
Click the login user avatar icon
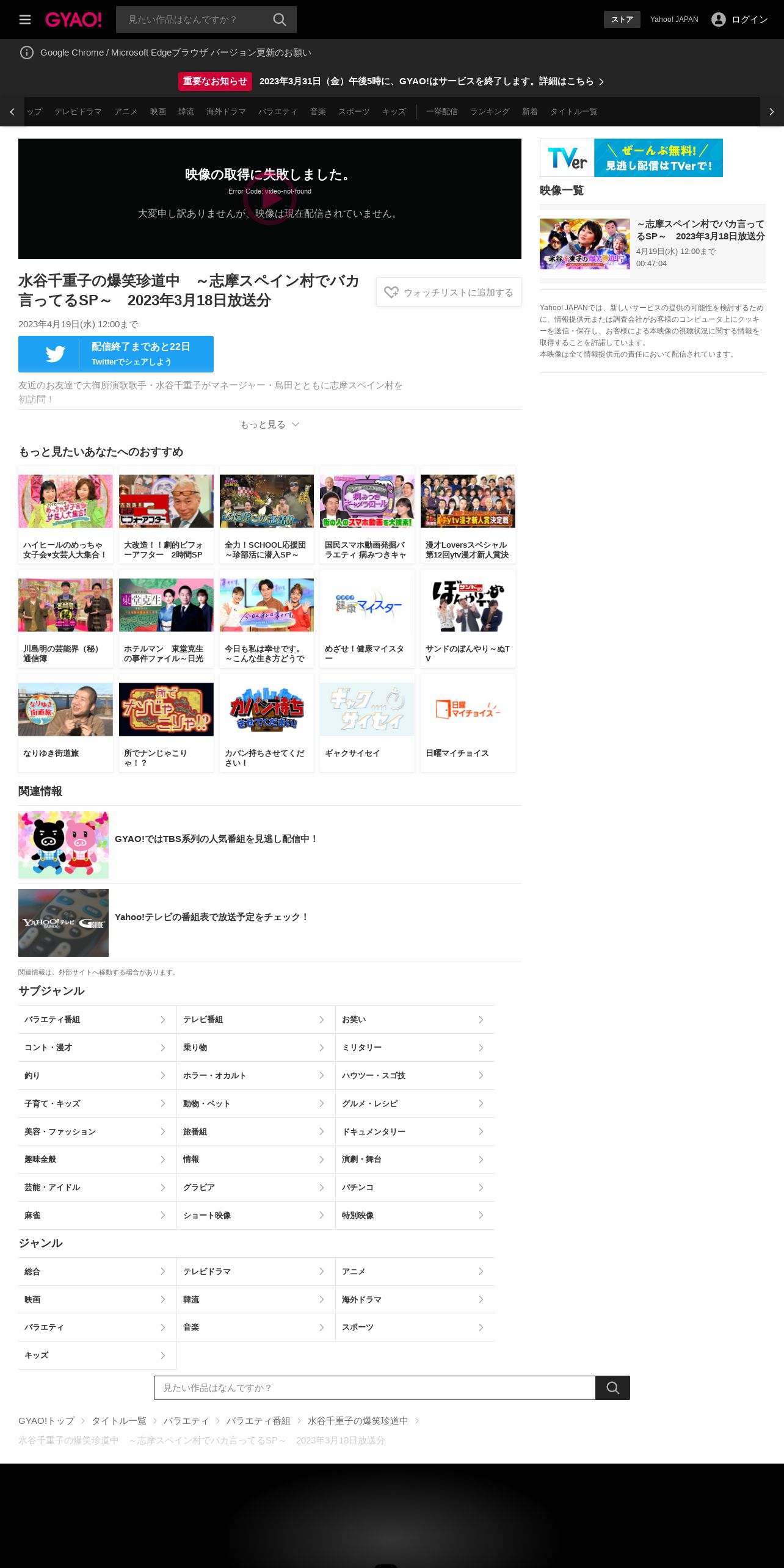coord(718,20)
